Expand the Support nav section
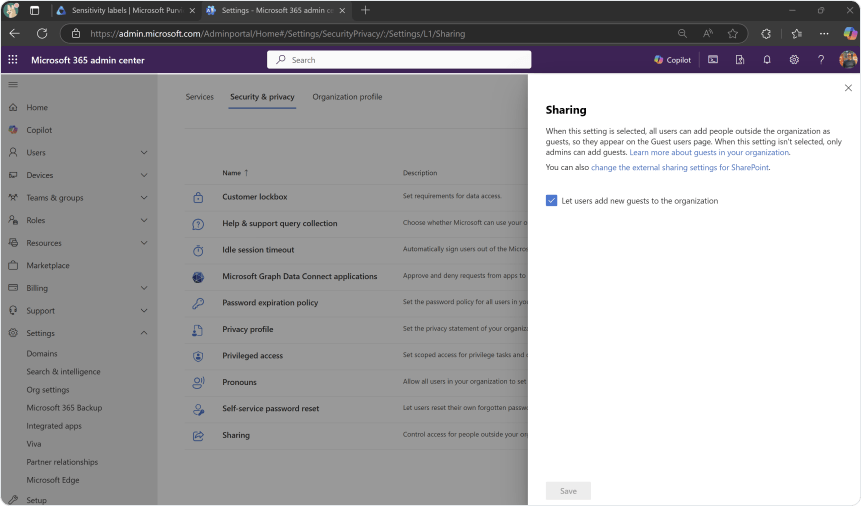The height and width of the screenshot is (506, 861). point(144,310)
